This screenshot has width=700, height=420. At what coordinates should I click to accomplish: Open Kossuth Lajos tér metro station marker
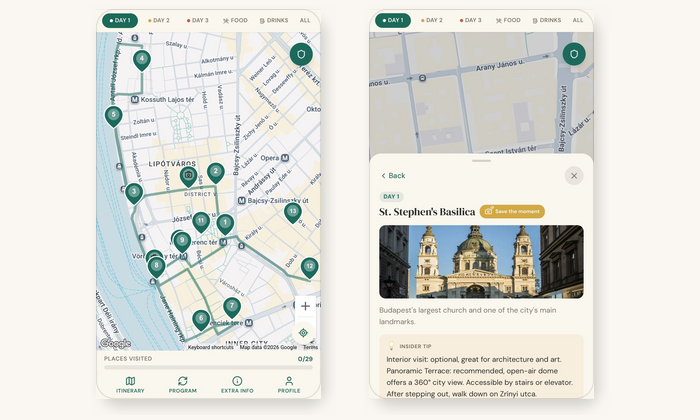click(134, 100)
